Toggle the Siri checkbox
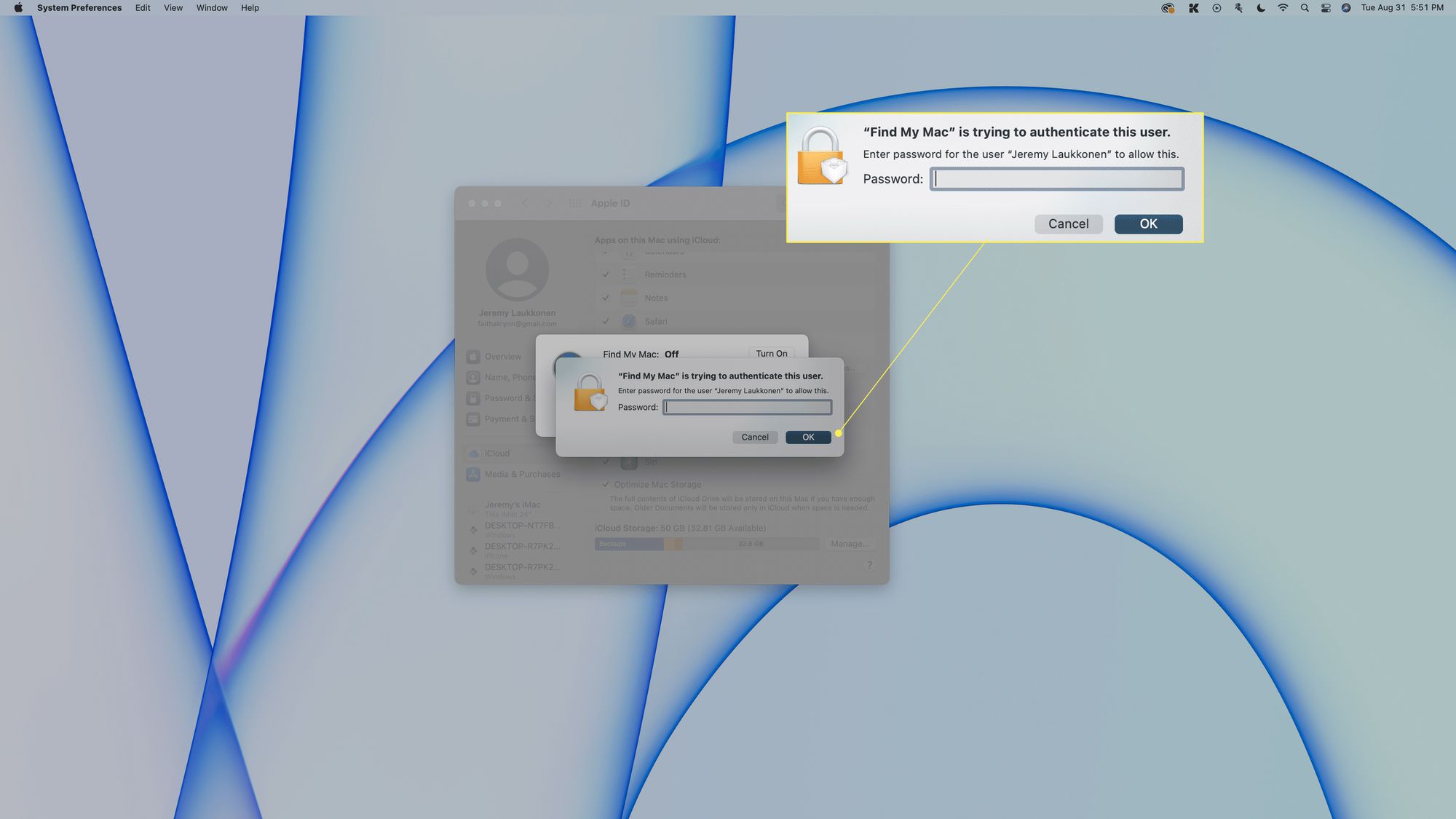 (x=606, y=462)
